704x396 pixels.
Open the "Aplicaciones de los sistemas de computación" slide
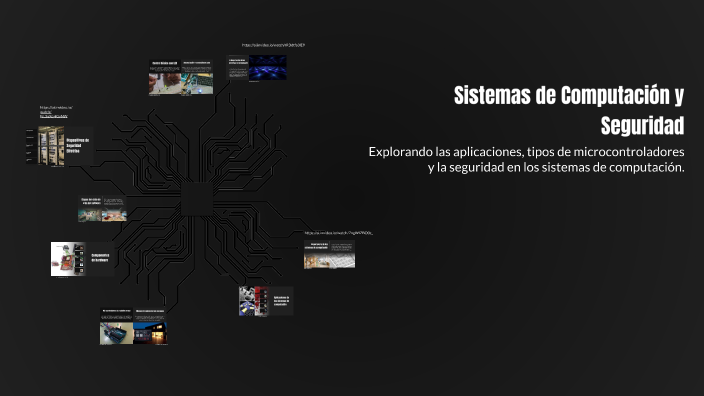click(x=266, y=301)
